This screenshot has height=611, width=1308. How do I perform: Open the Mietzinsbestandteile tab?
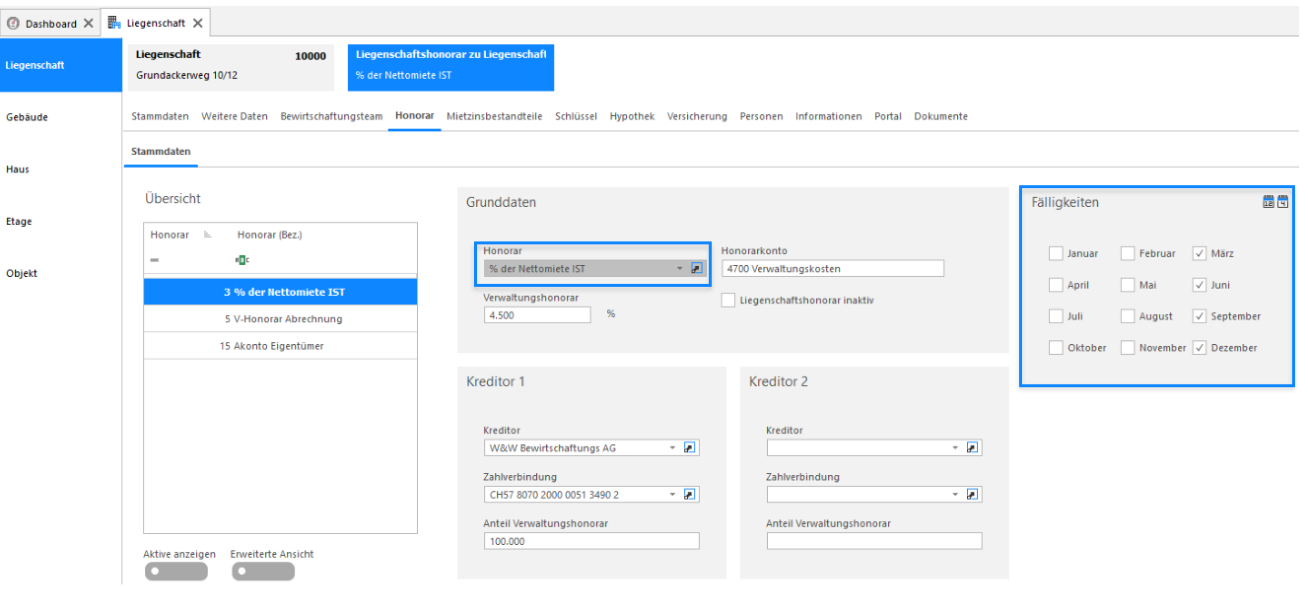[495, 116]
